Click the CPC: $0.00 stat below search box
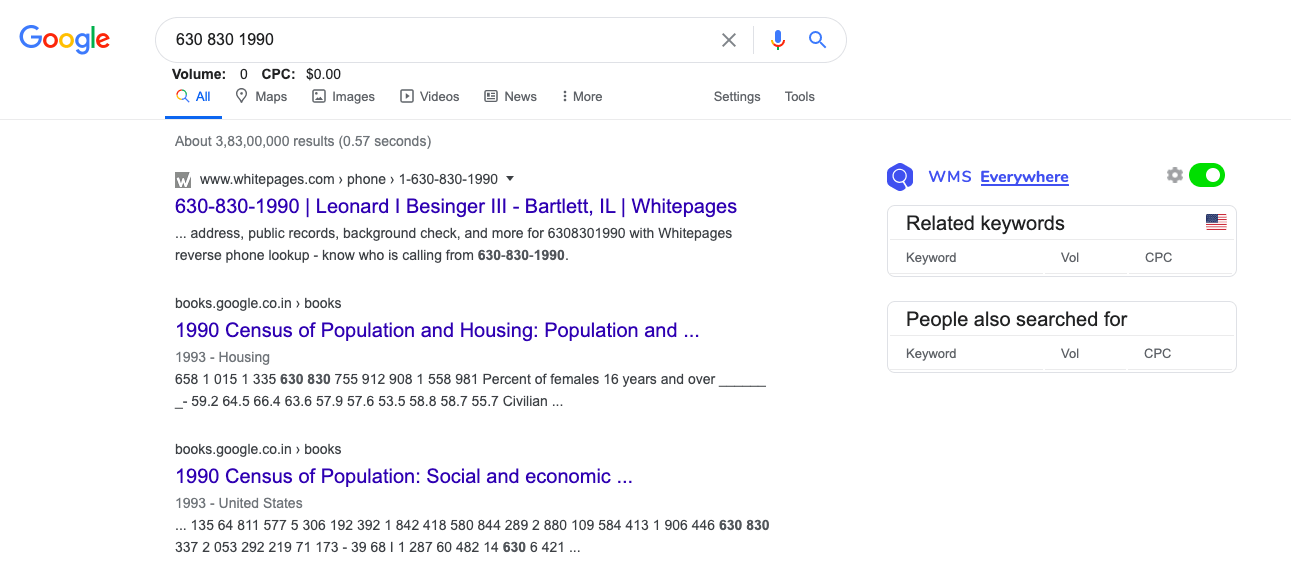The image size is (1291, 569). tap(301, 74)
